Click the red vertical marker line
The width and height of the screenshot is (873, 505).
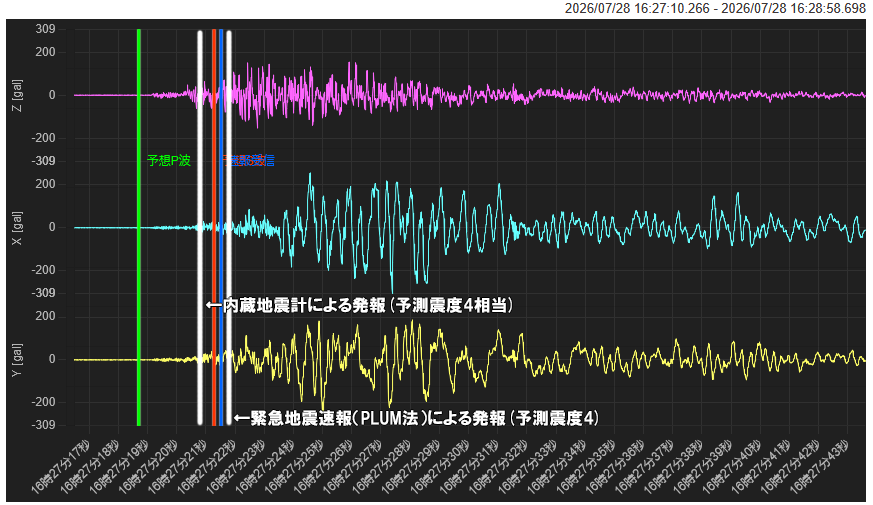[214, 227]
